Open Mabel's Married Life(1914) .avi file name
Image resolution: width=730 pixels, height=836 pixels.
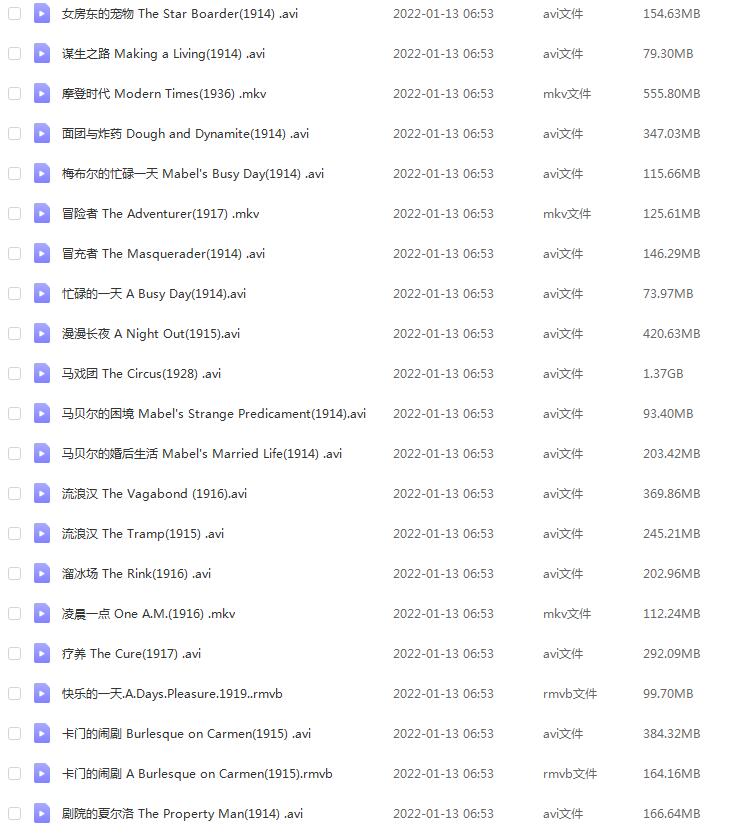click(x=202, y=454)
